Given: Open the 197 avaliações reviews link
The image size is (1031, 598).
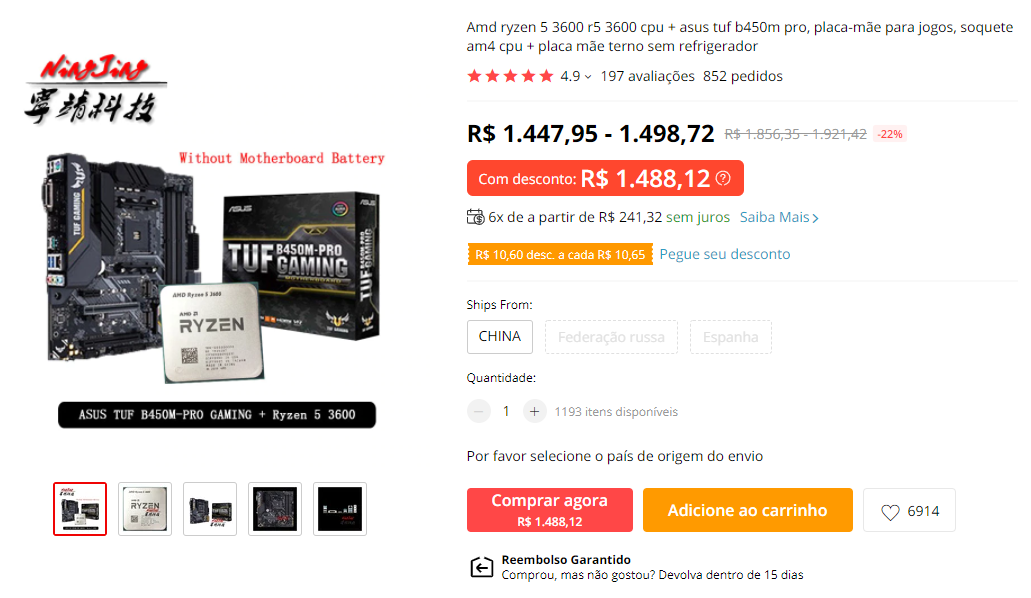Looking at the screenshot, I should (648, 76).
